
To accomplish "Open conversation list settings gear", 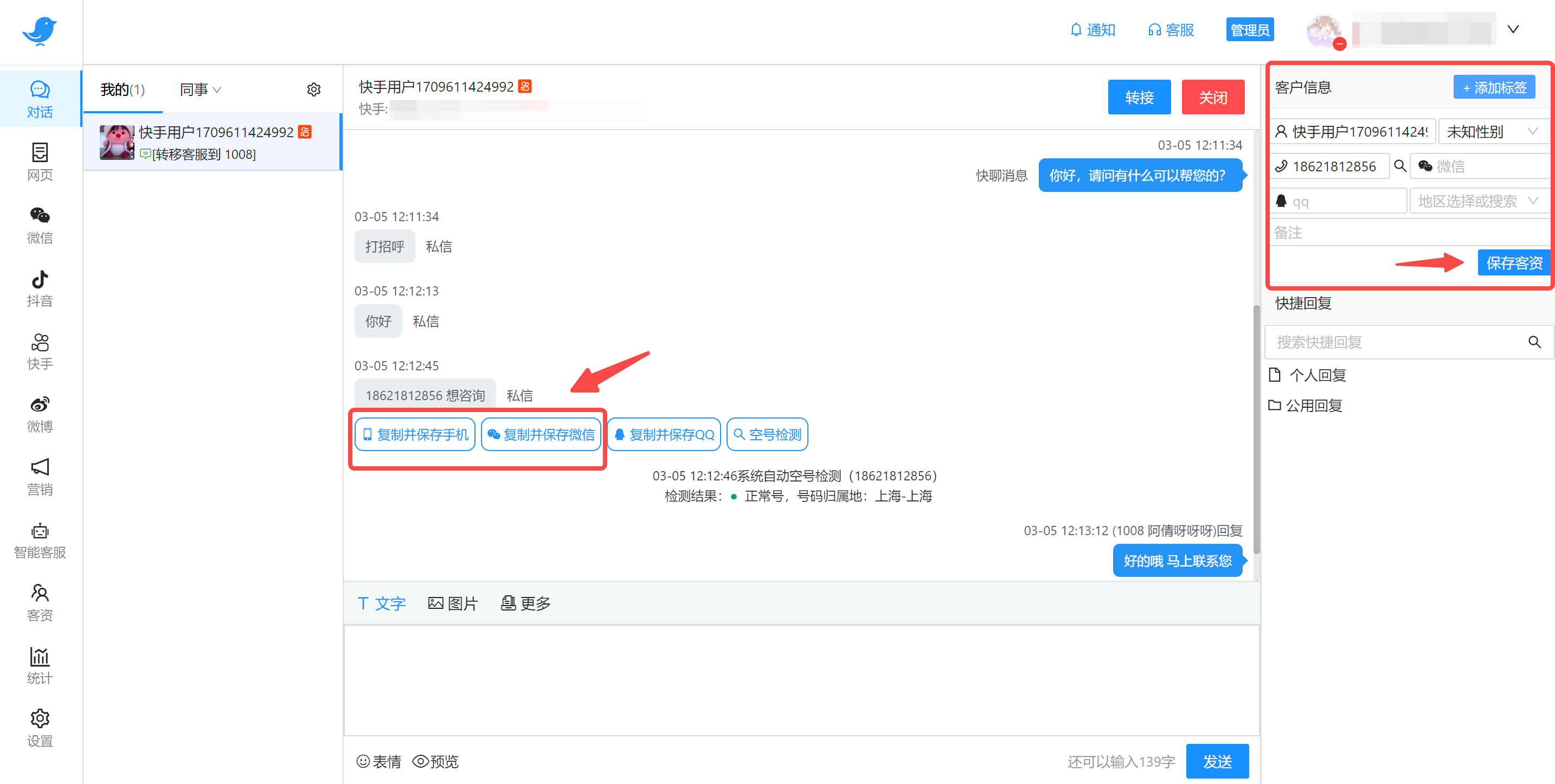I will (x=314, y=89).
